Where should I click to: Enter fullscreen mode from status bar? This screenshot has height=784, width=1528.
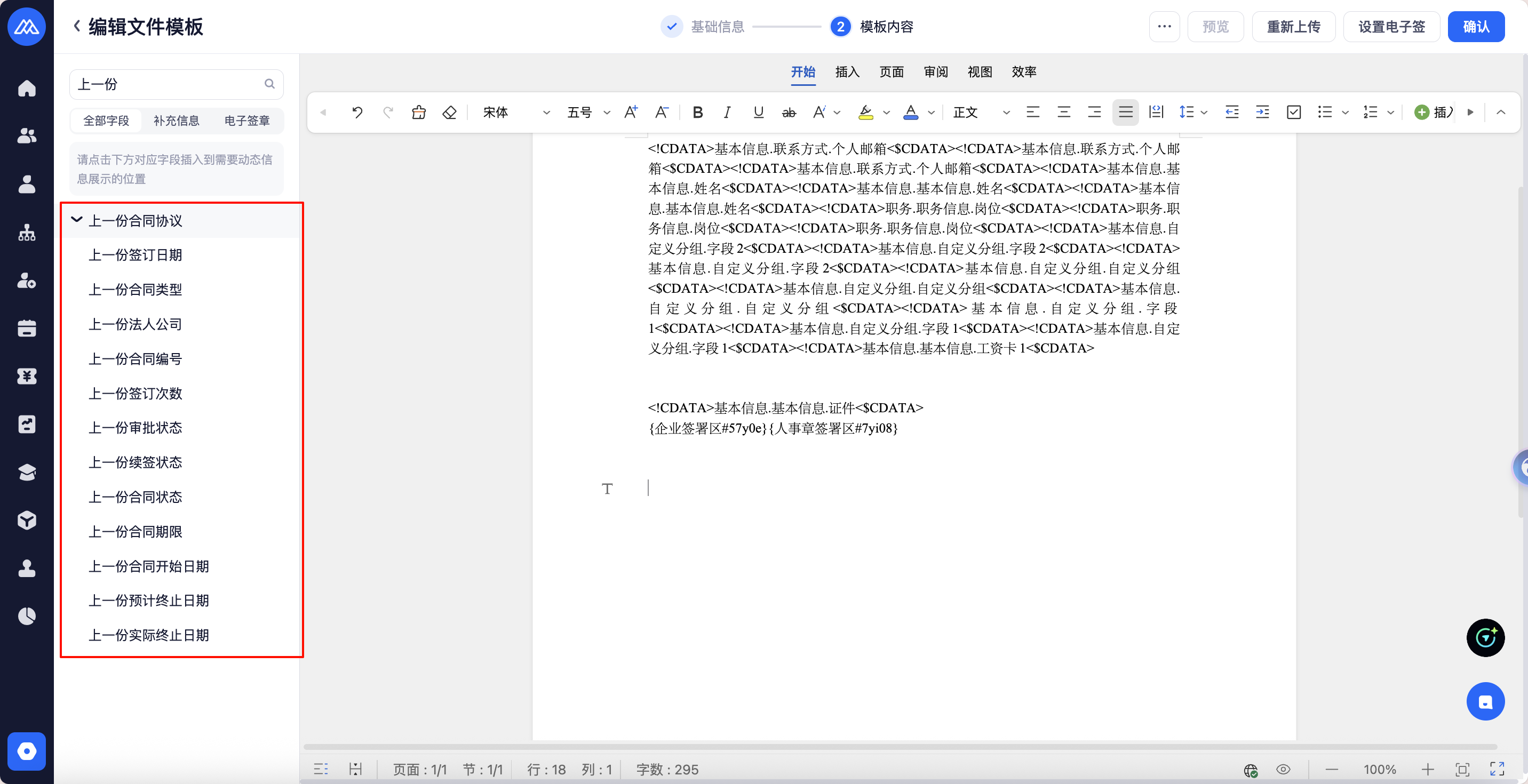1497,769
